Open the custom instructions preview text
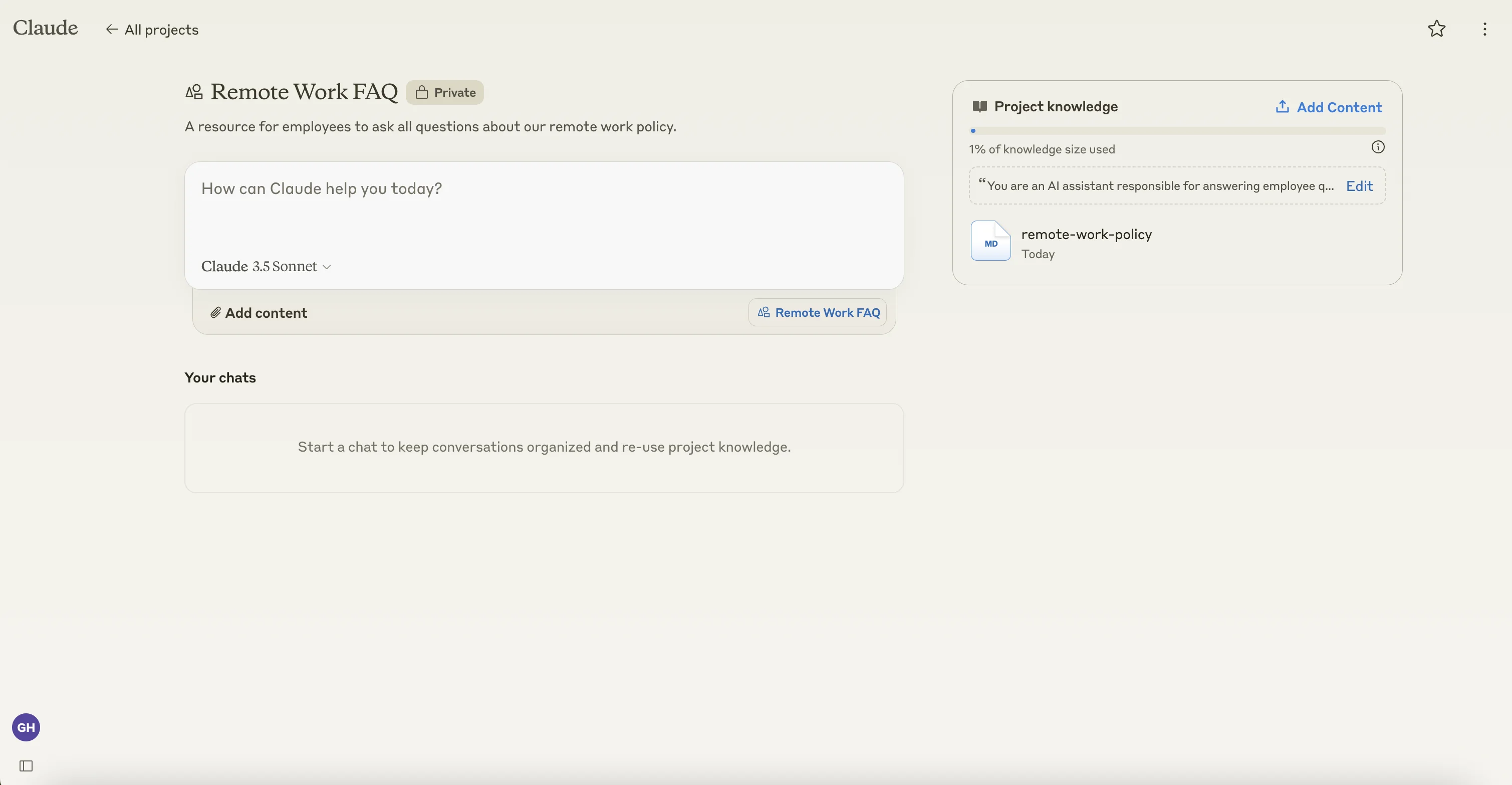Image resolution: width=1512 pixels, height=785 pixels. pyautogui.click(x=1159, y=186)
